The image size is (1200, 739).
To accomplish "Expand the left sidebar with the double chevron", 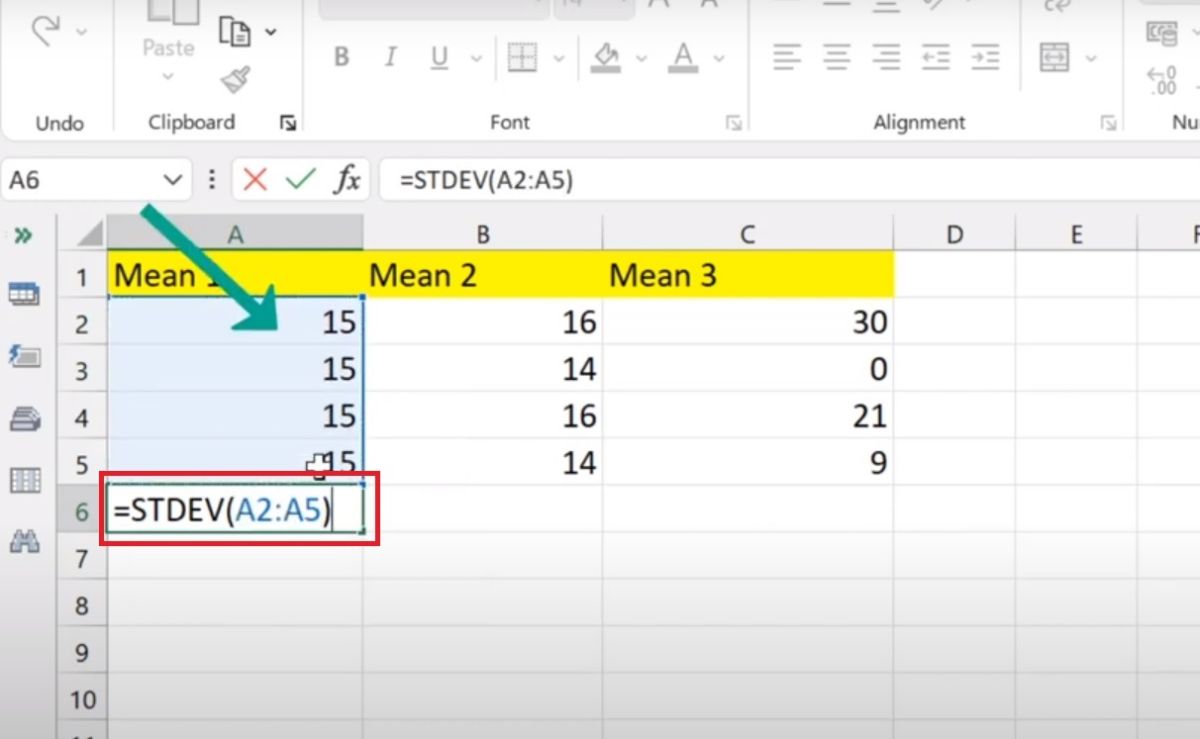I will (x=23, y=236).
